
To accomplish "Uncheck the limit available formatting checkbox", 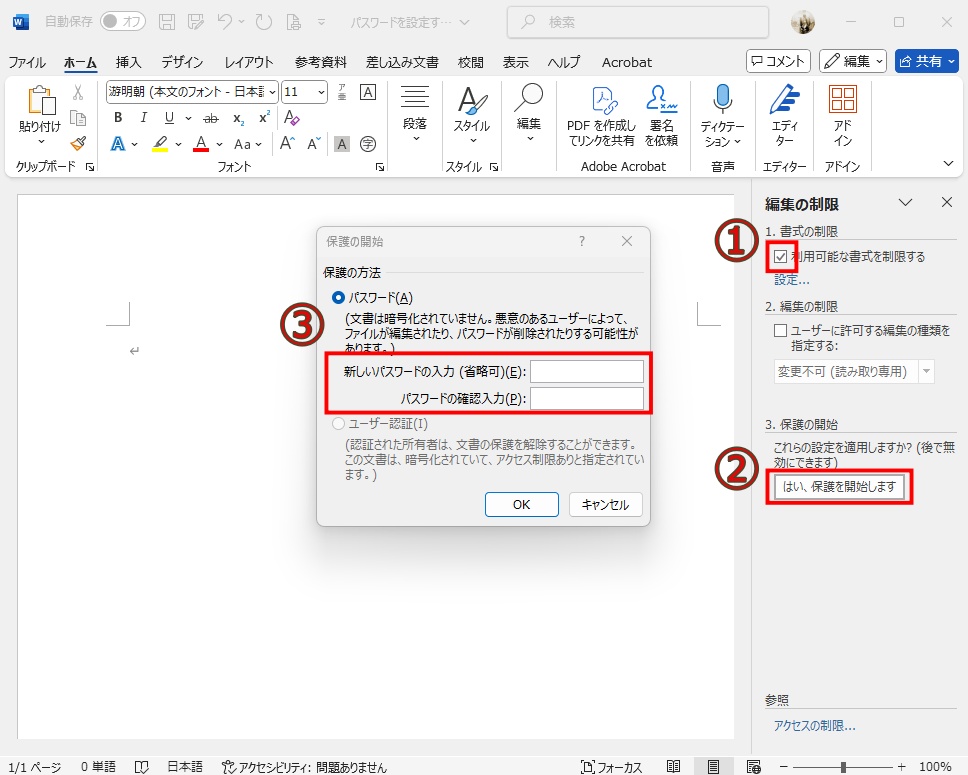I will [781, 257].
